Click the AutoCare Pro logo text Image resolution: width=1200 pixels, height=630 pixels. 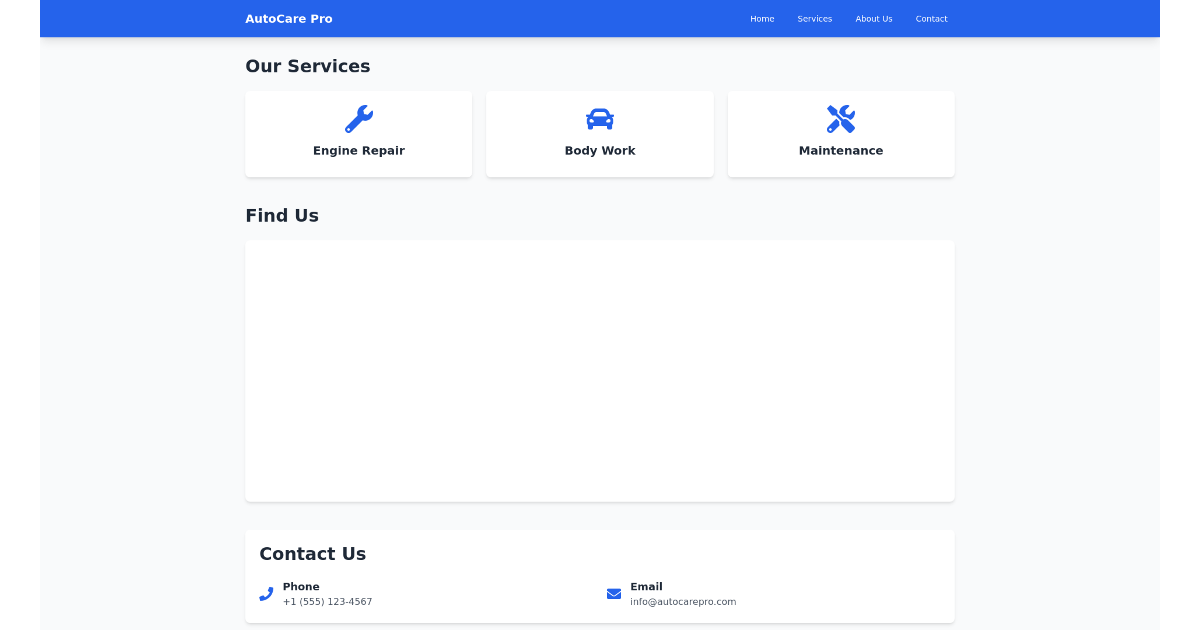pos(289,18)
